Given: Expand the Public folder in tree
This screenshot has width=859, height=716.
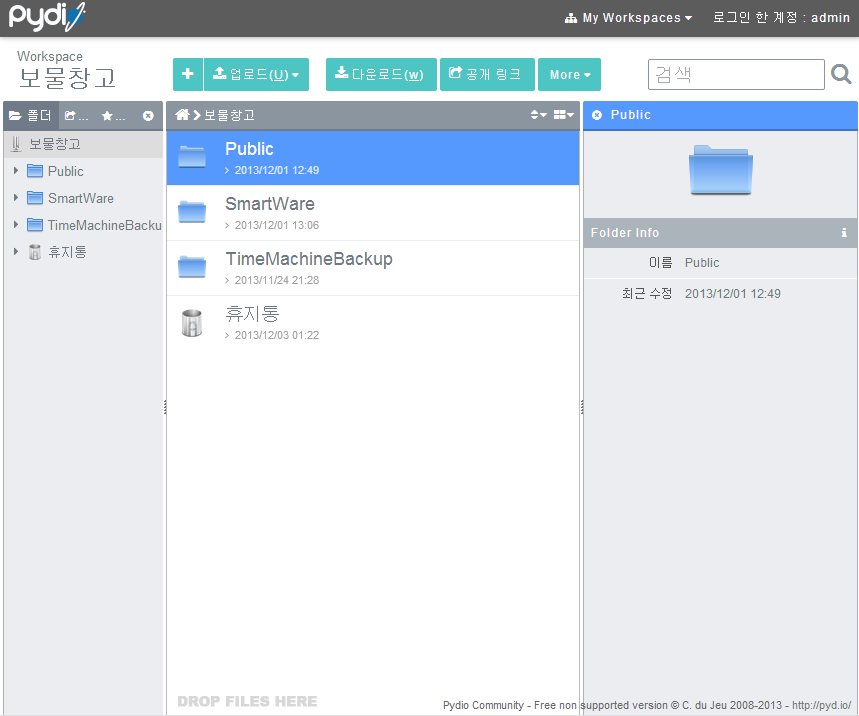Looking at the screenshot, I should click(16, 171).
